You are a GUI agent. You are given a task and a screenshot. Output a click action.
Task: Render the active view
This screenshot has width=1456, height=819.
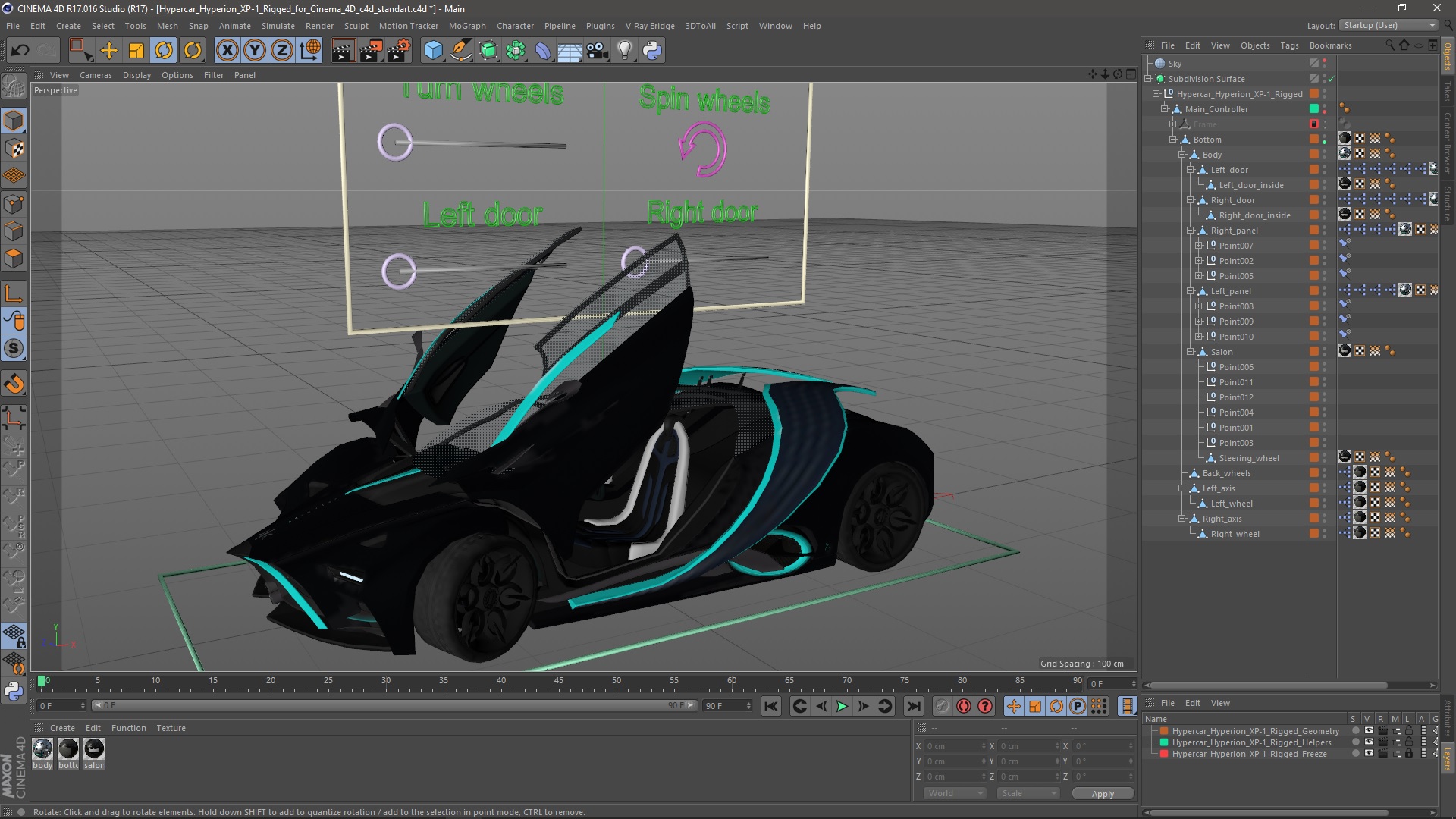point(343,51)
